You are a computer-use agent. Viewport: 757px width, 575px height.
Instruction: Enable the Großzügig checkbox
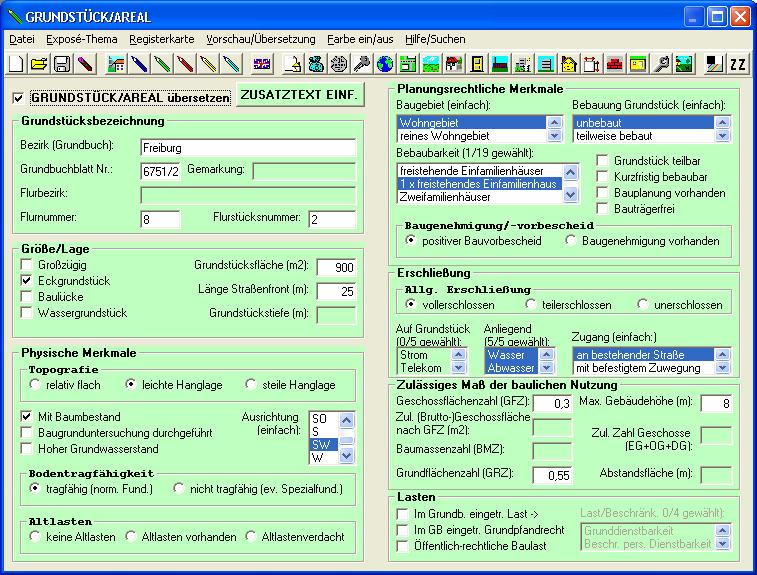pos(28,265)
